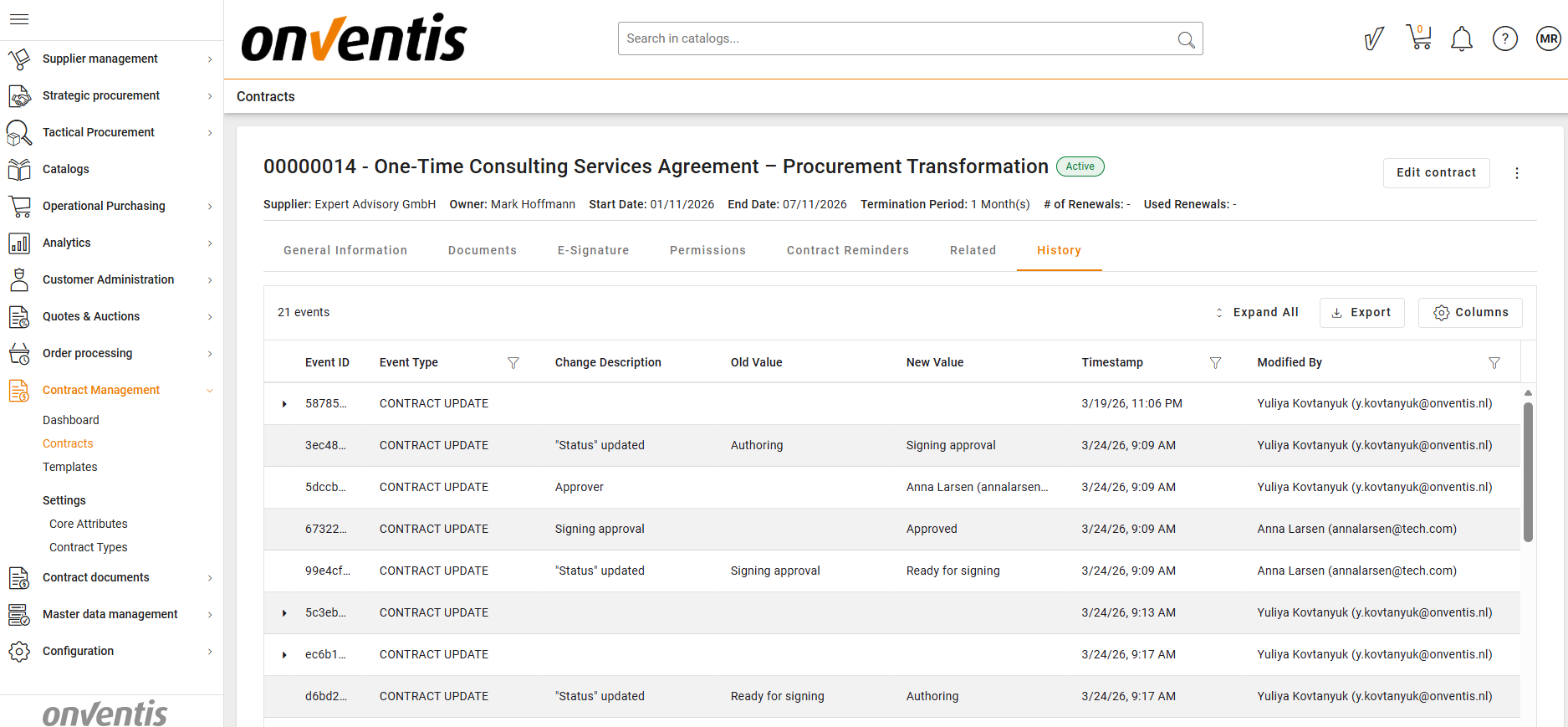Open the help question mark icon
This screenshot has height=727, width=1568.
[1504, 39]
